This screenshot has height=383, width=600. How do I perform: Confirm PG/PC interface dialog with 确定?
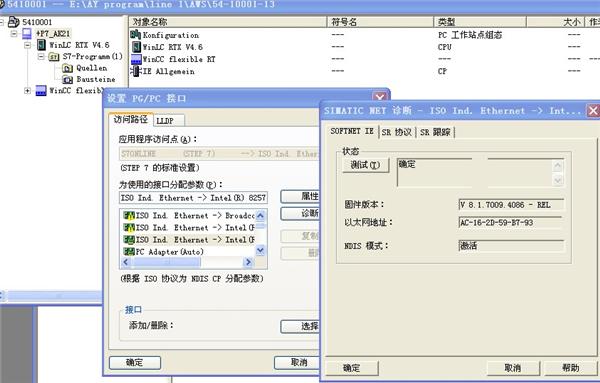click(x=135, y=362)
